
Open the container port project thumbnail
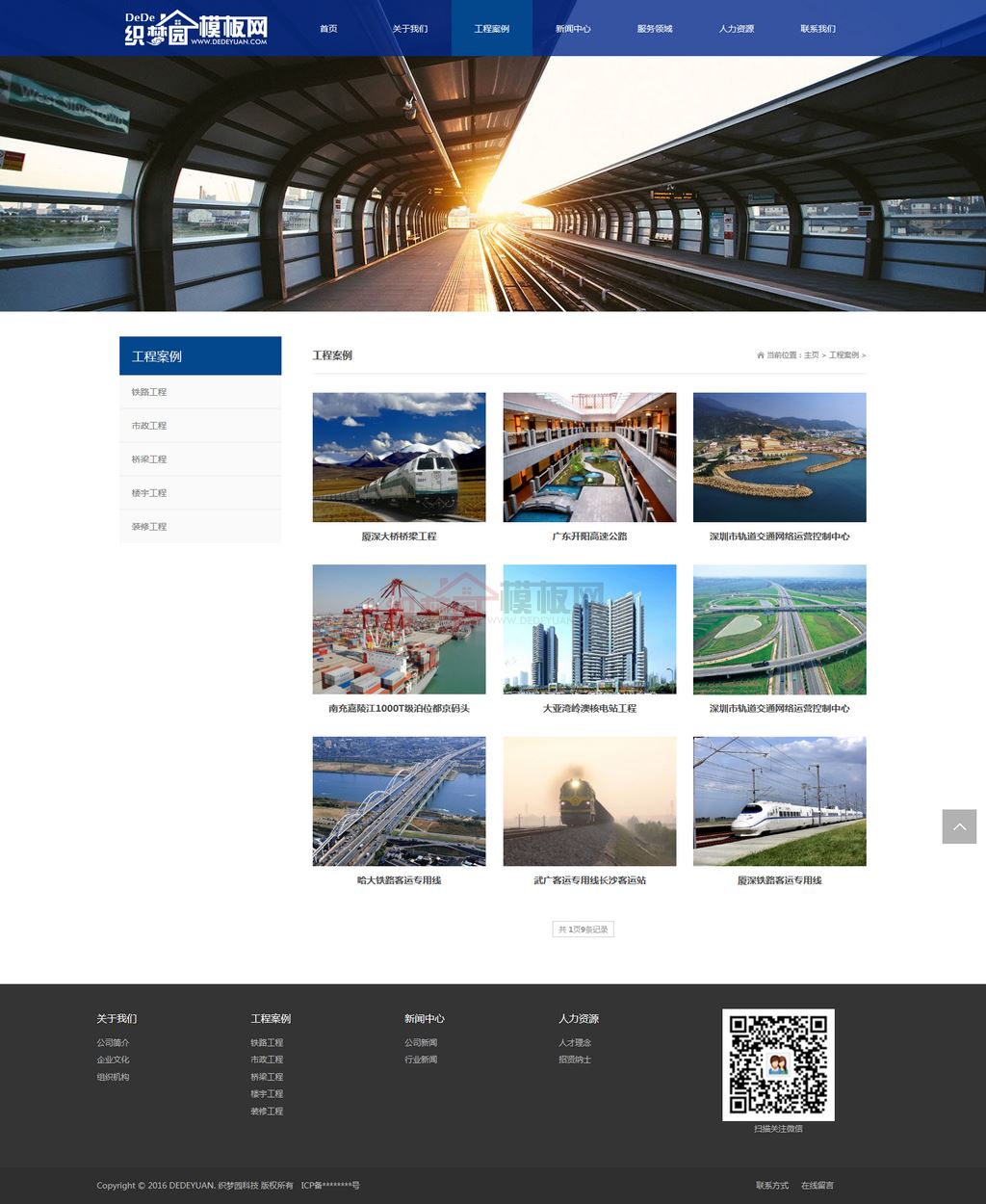coord(399,629)
